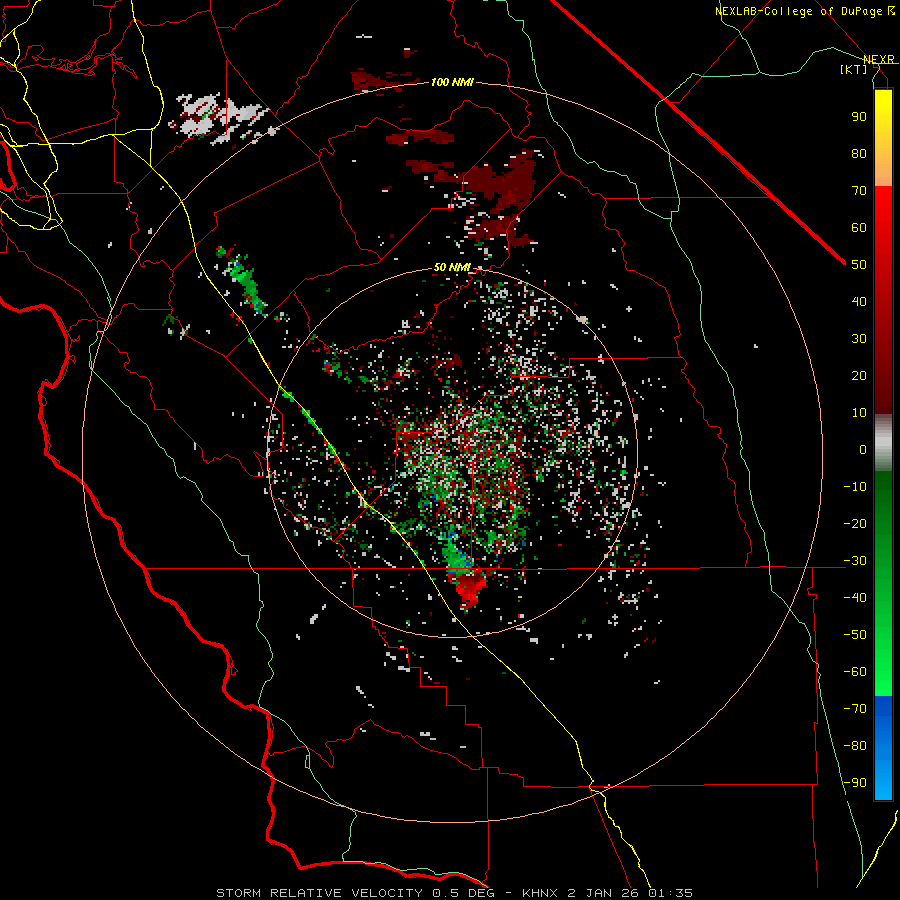The width and height of the screenshot is (900, 900).
Task: Click the 10 value on the velocity scale
Action: 859,413
